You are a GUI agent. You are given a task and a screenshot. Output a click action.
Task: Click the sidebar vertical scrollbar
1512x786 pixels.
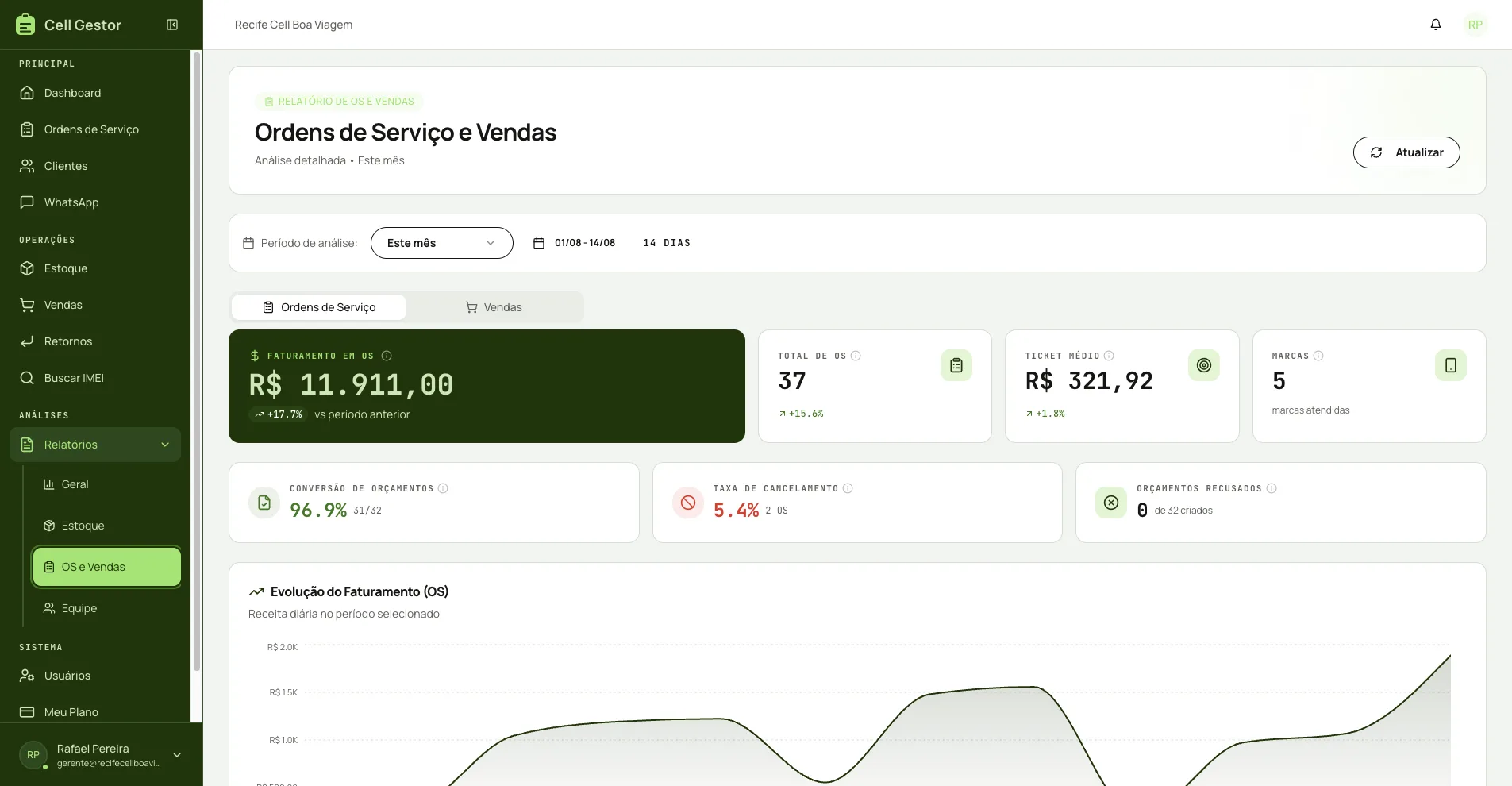(x=197, y=361)
